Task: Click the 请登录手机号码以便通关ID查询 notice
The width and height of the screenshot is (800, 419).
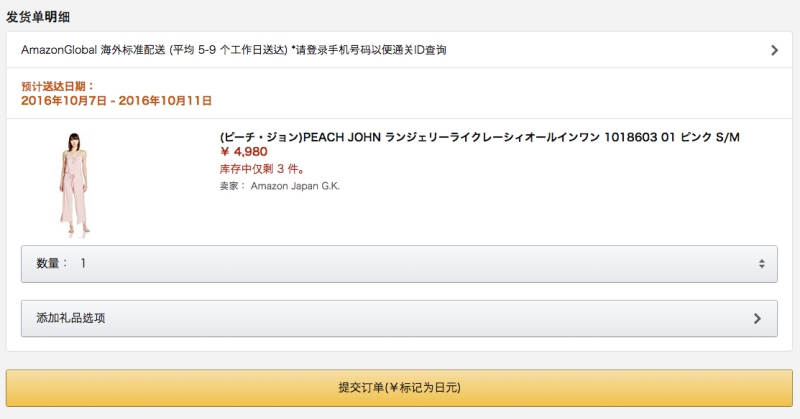Action: click(x=368, y=50)
